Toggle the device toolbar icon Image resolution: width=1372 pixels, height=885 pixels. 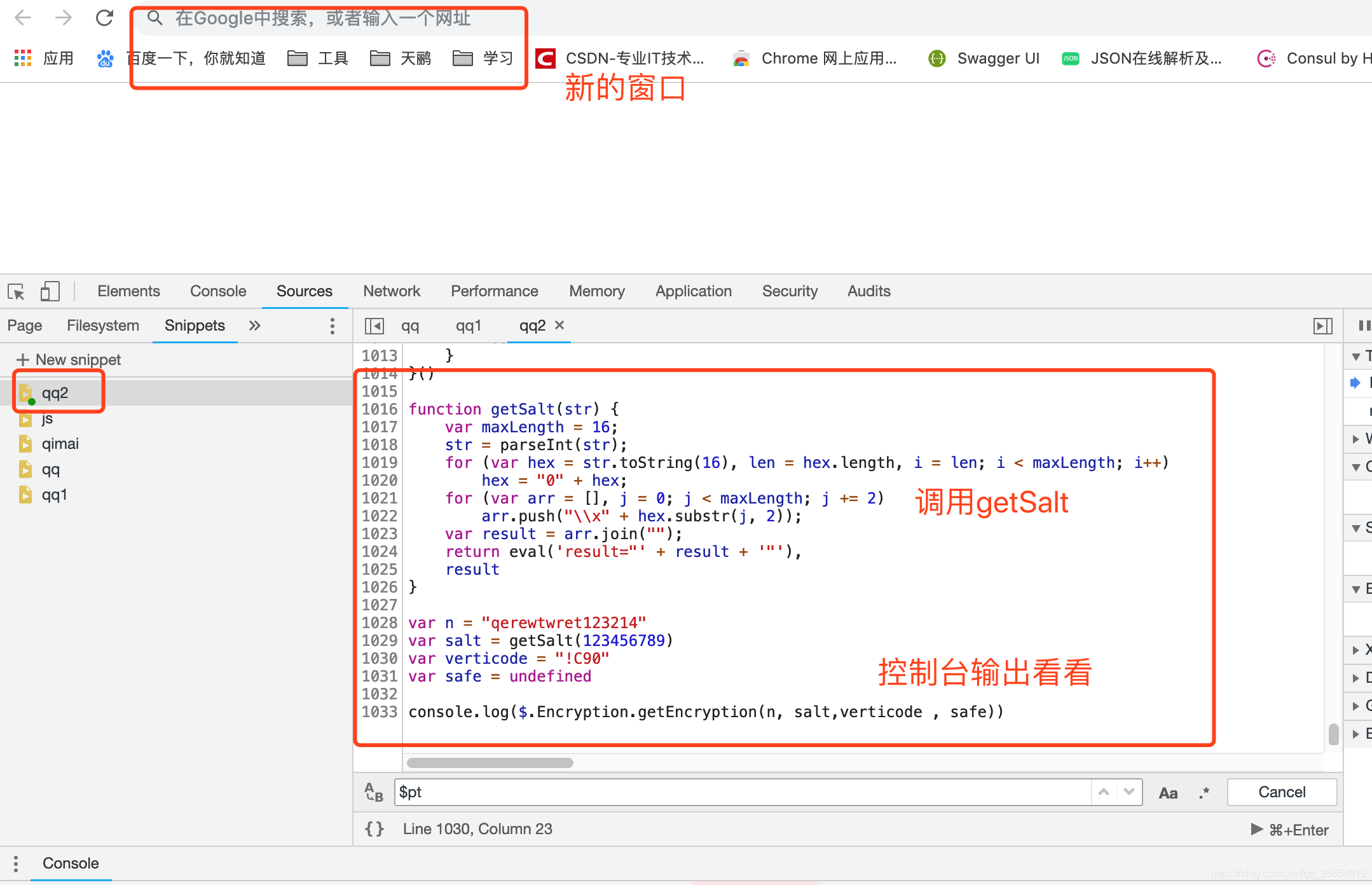pyautogui.click(x=50, y=292)
